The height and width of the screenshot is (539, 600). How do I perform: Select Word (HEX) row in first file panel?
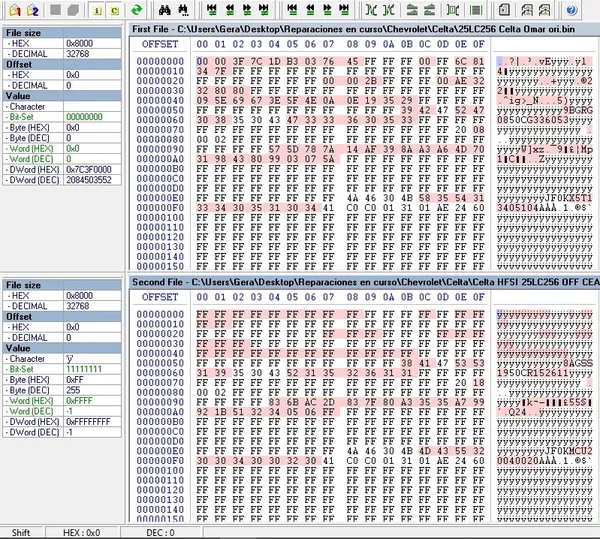coord(62,149)
